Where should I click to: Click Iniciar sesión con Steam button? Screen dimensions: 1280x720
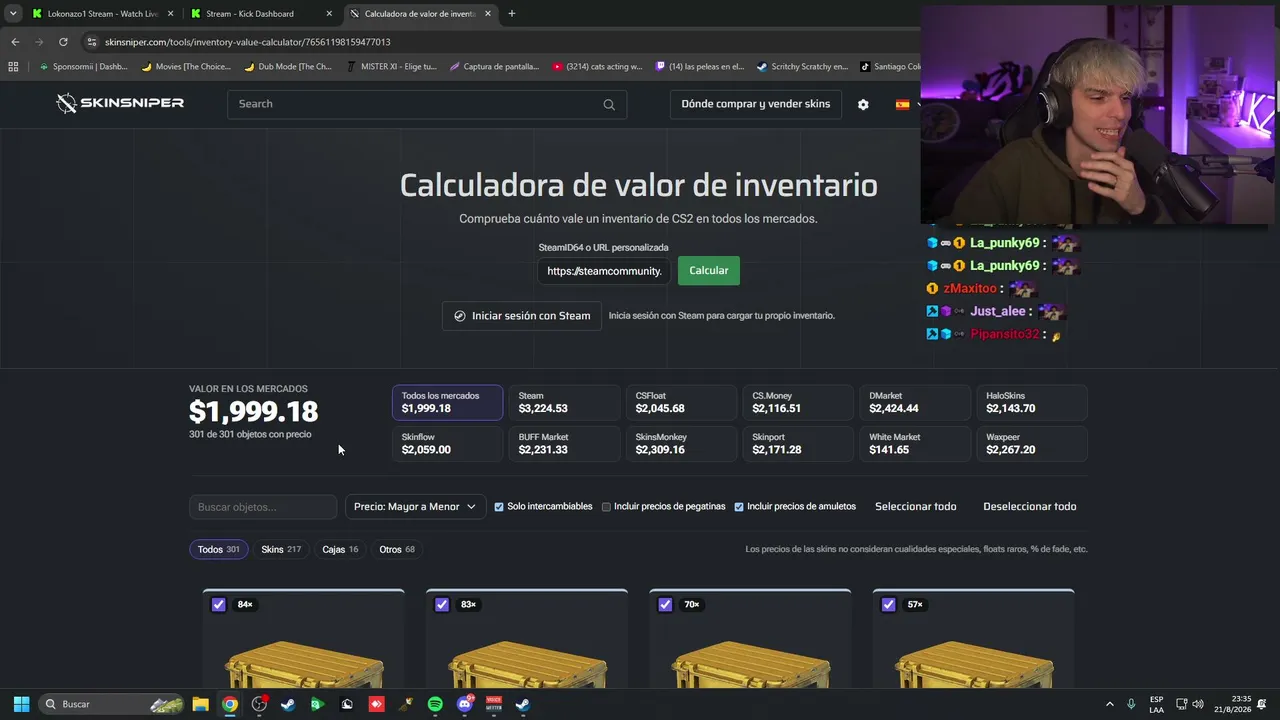(x=522, y=316)
